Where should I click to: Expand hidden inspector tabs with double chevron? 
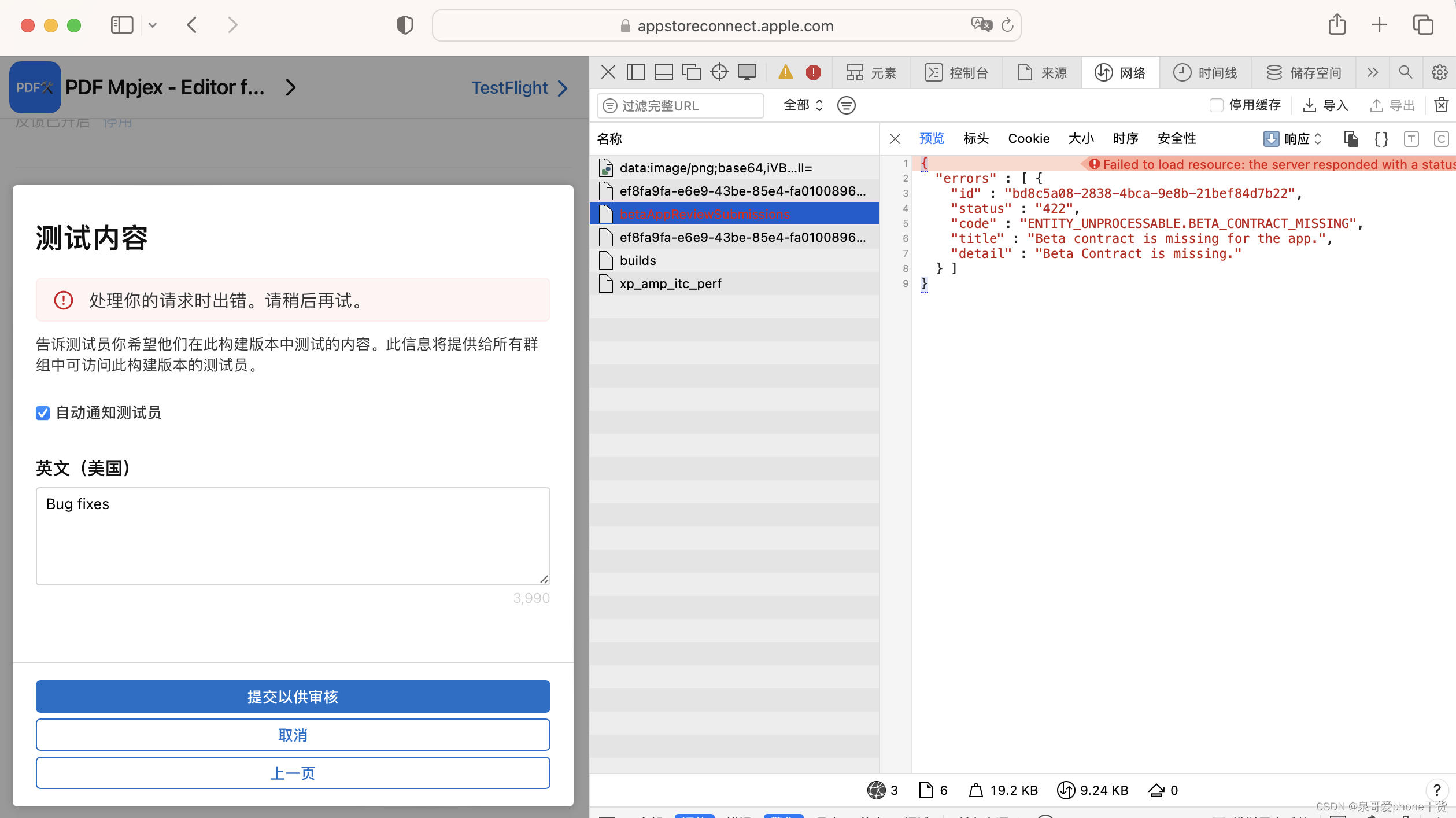pos(1372,72)
